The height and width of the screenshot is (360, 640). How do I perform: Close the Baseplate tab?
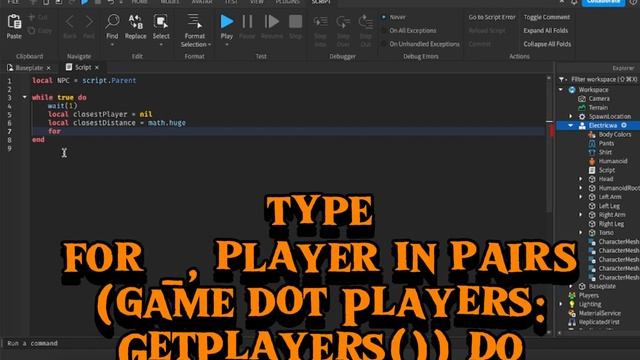point(49,68)
